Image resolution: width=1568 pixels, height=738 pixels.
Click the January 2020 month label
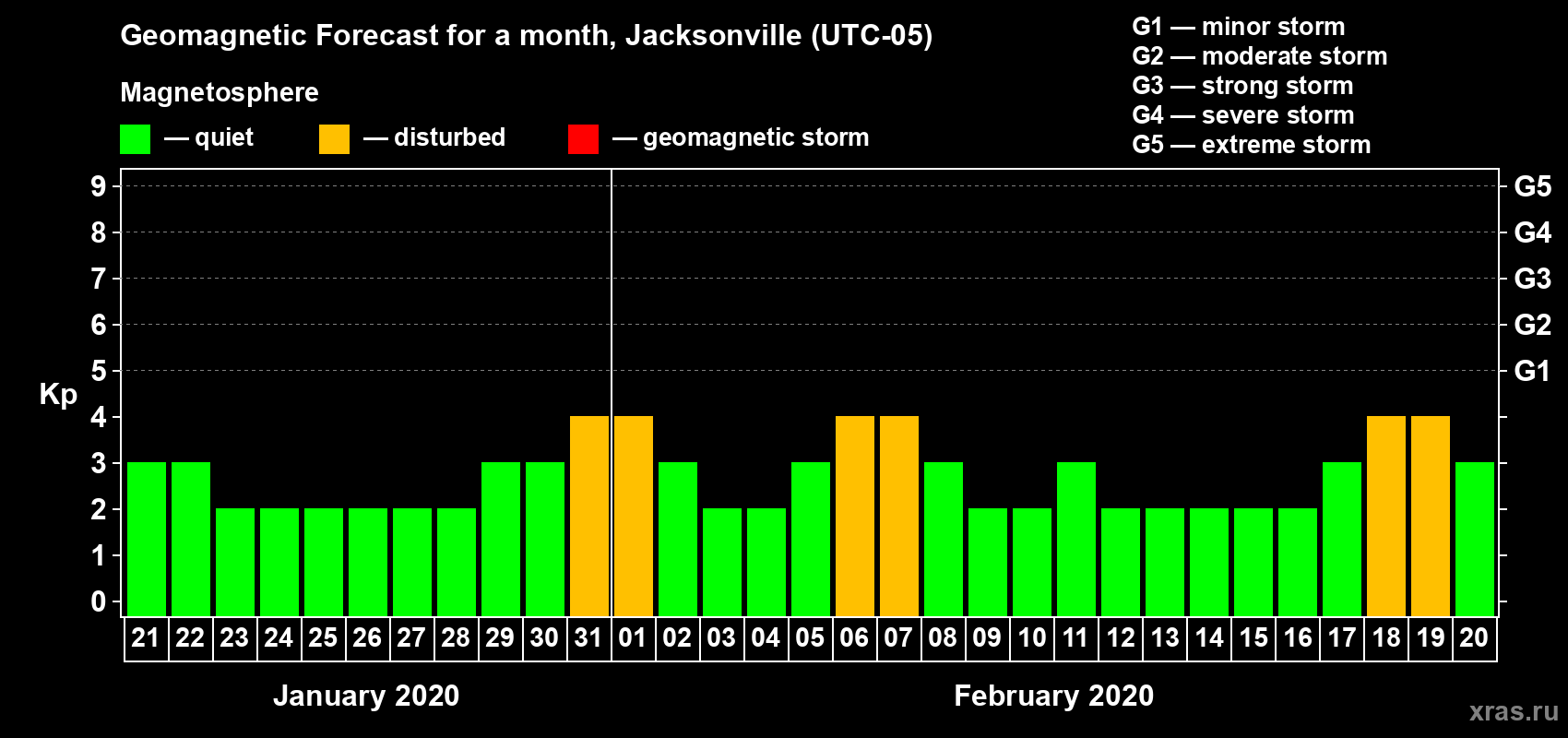point(366,696)
